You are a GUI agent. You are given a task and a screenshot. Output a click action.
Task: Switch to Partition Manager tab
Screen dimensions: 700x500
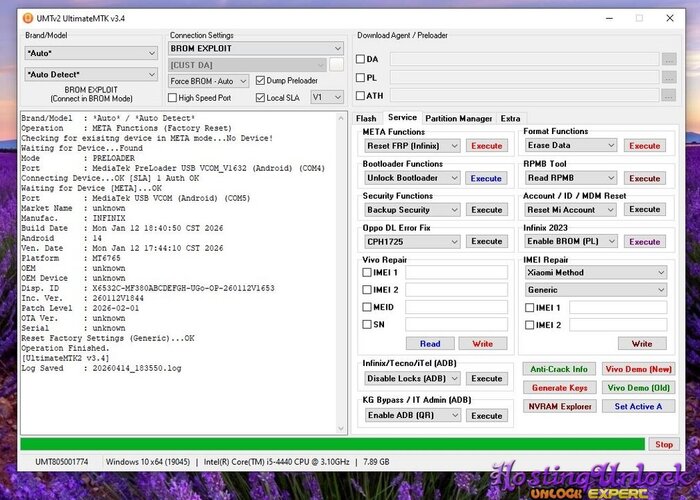click(458, 118)
